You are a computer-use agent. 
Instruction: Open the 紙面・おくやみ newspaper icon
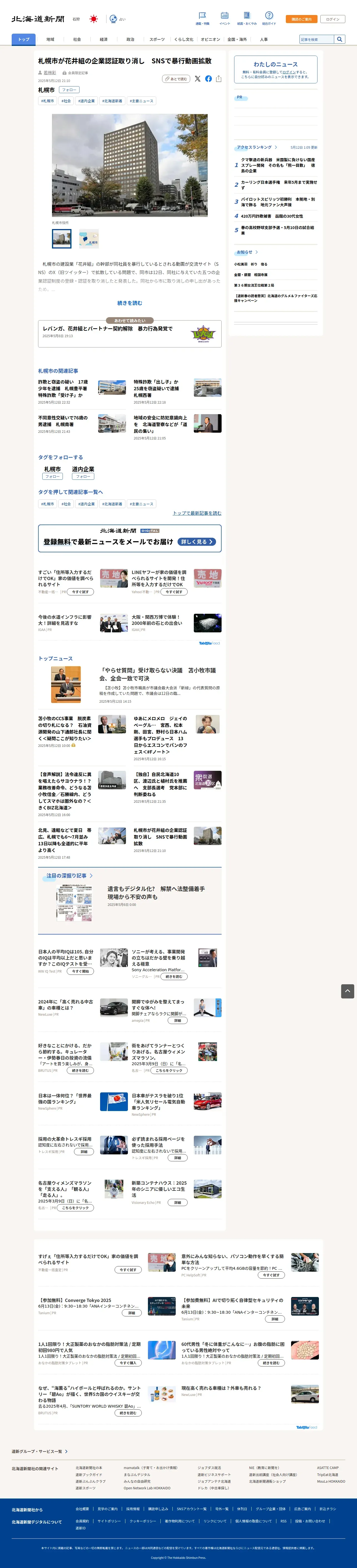point(247,15)
